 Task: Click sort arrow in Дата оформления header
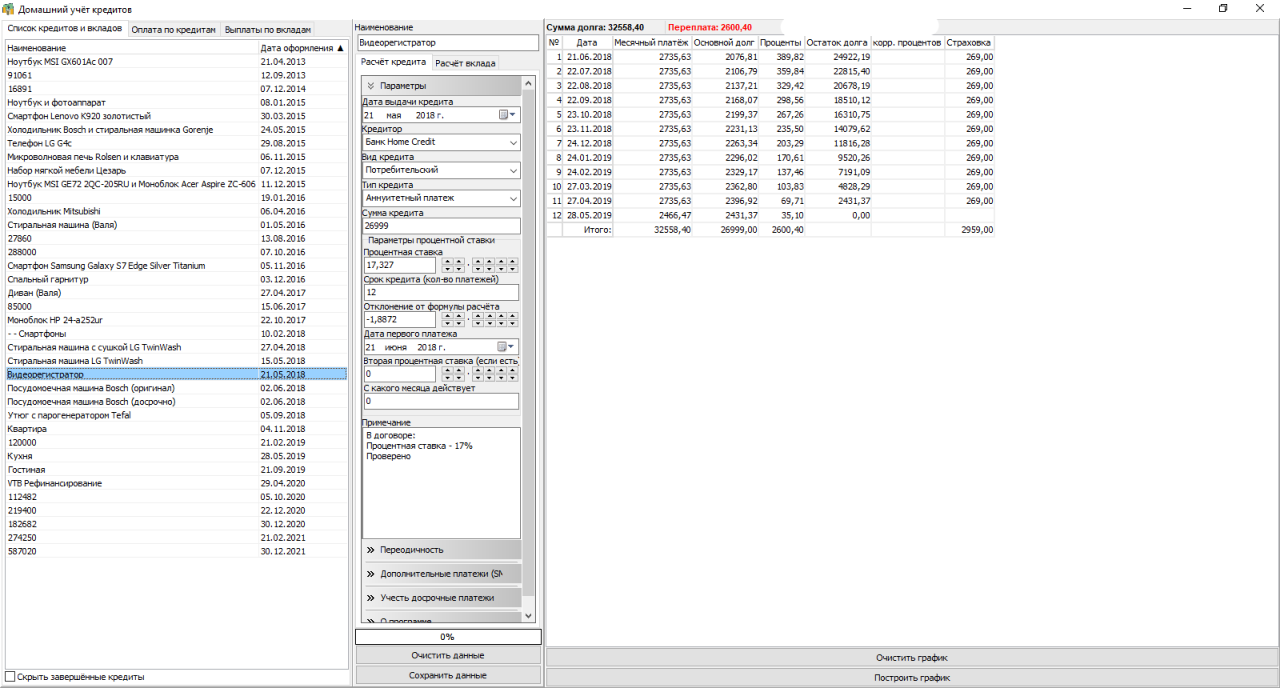tap(340, 48)
